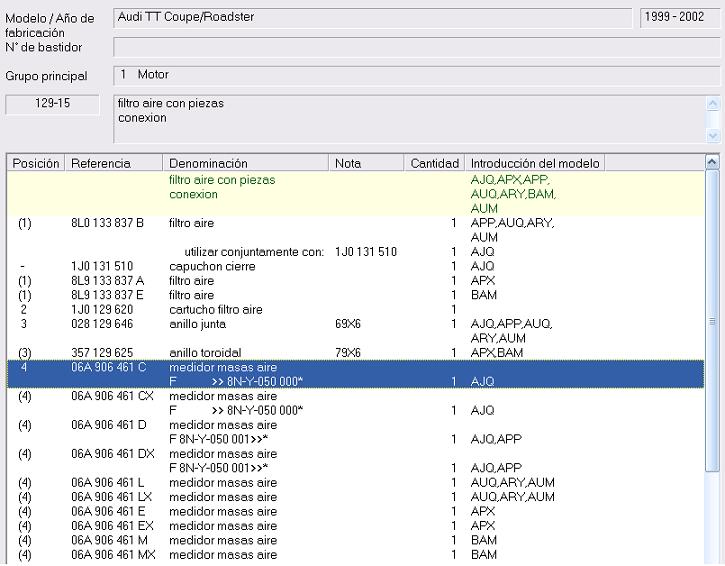Viewport: 725px width, 566px height.
Task: Click 'F >> 8N-Y-050 000*' under 461 CX
Action: click(236, 411)
